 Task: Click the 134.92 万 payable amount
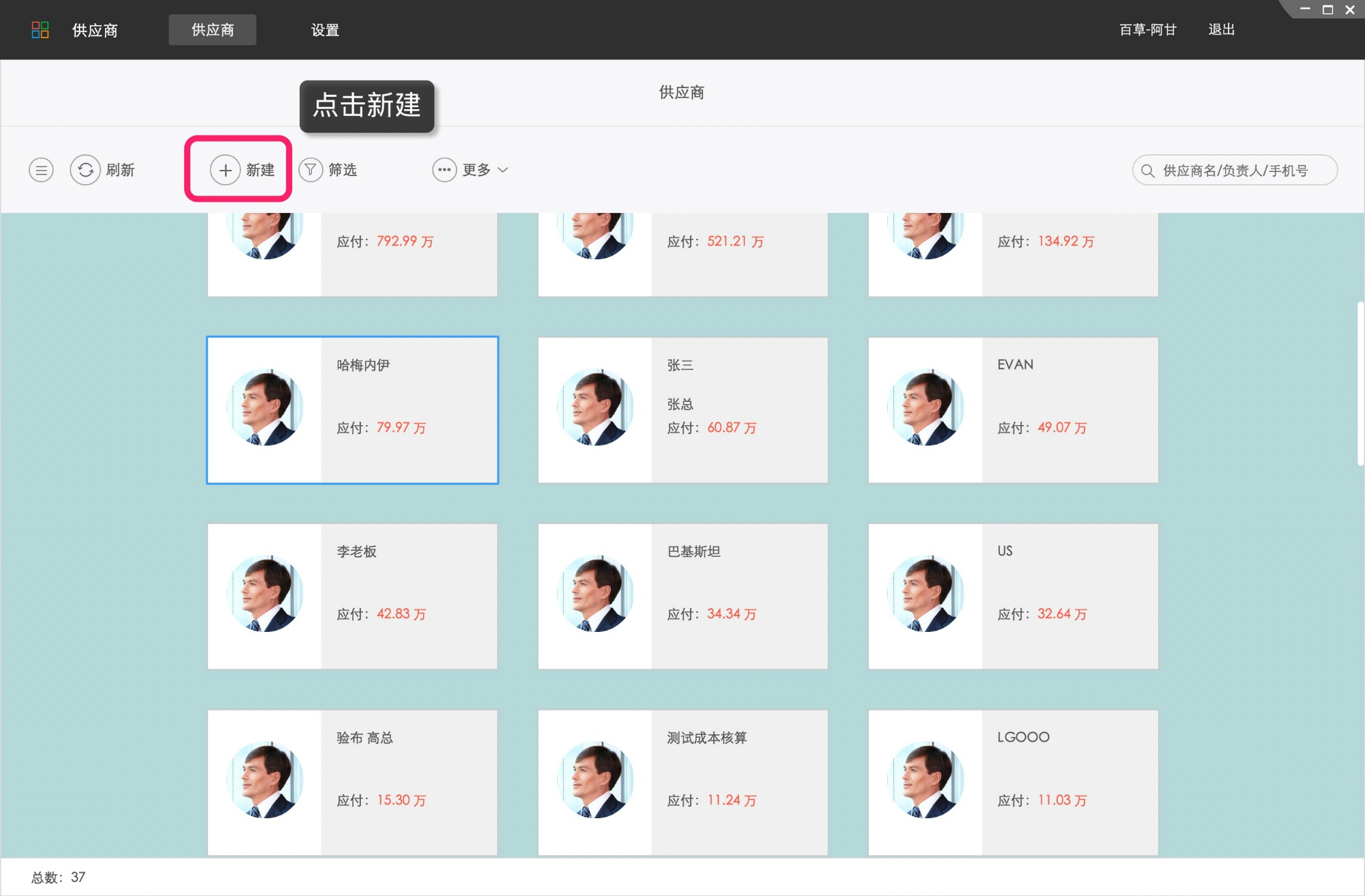pyautogui.click(x=1066, y=241)
